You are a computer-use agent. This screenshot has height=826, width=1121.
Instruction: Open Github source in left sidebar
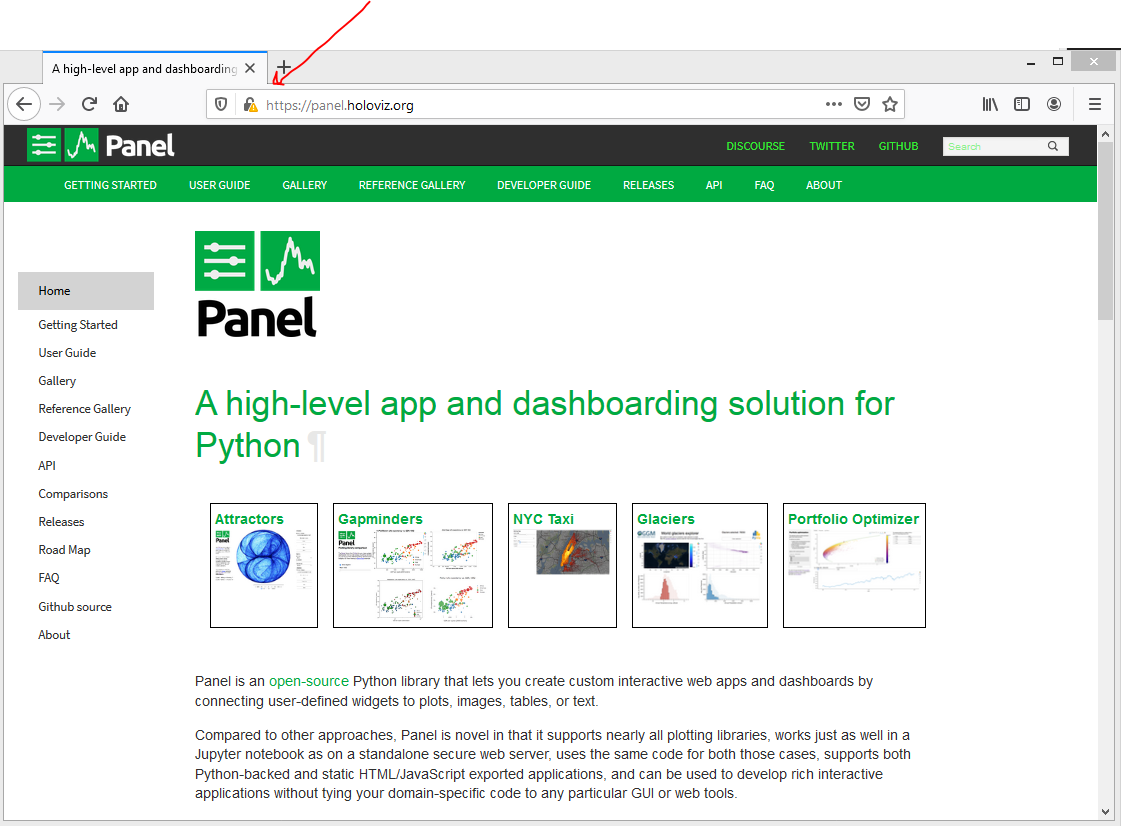[75, 606]
